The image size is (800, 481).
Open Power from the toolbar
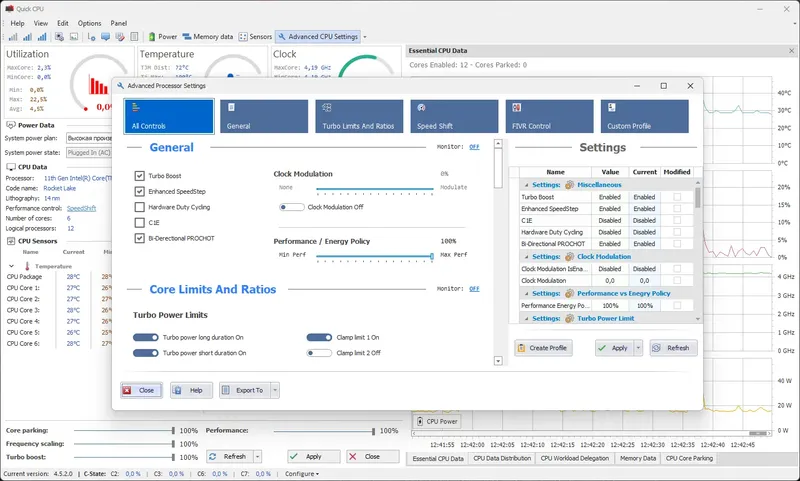click(163, 37)
